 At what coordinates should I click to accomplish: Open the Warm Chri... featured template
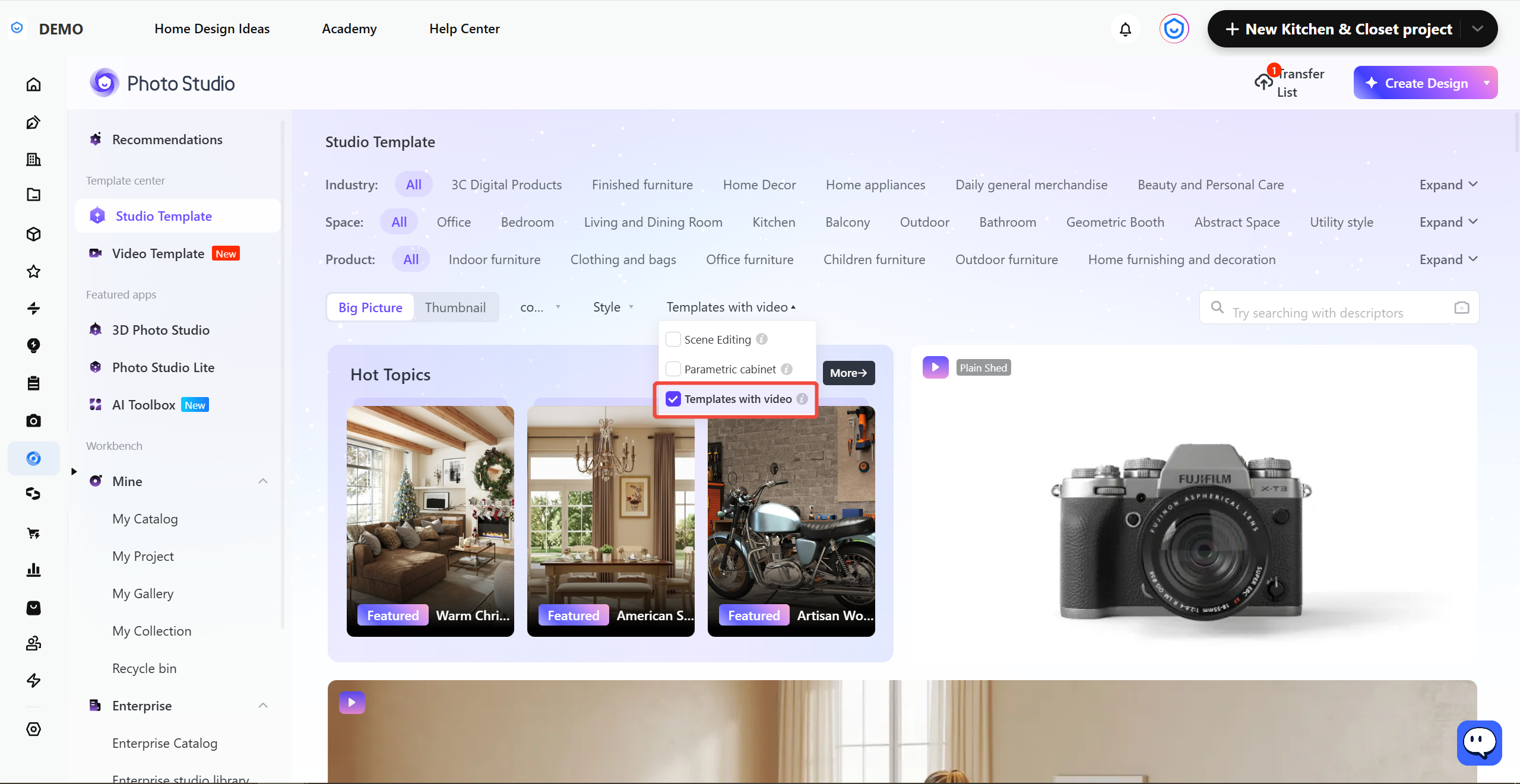(x=430, y=521)
